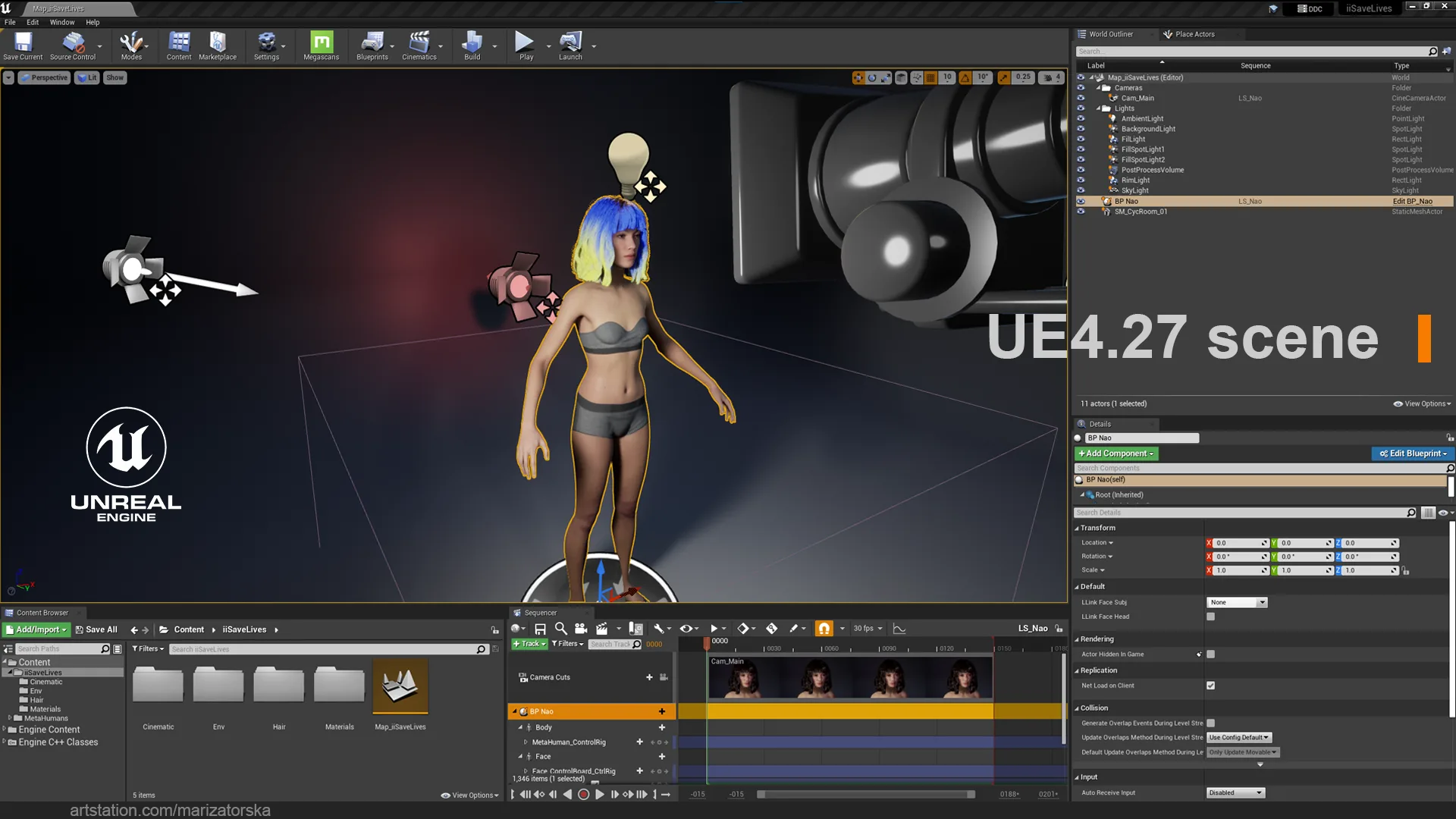
Task: Open the Use Config Default overlaps dropdown
Action: coord(1239,738)
